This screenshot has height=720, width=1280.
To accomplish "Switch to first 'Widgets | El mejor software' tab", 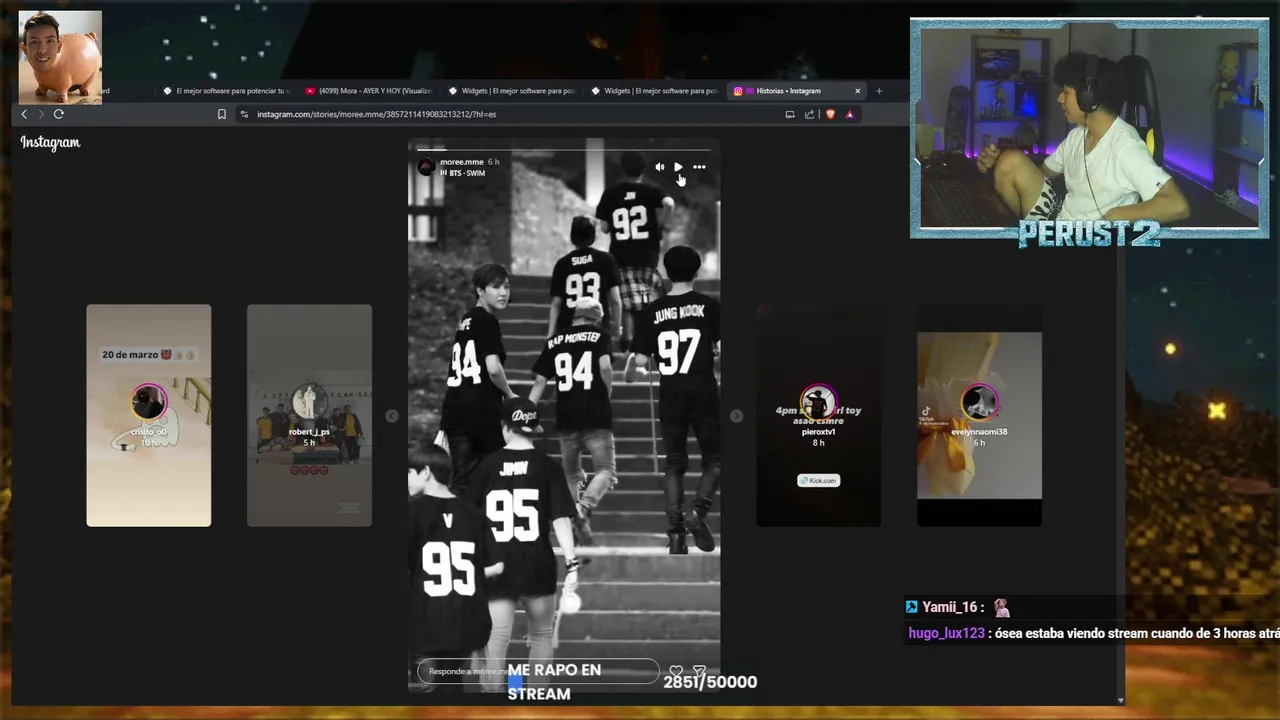I will (x=512, y=91).
